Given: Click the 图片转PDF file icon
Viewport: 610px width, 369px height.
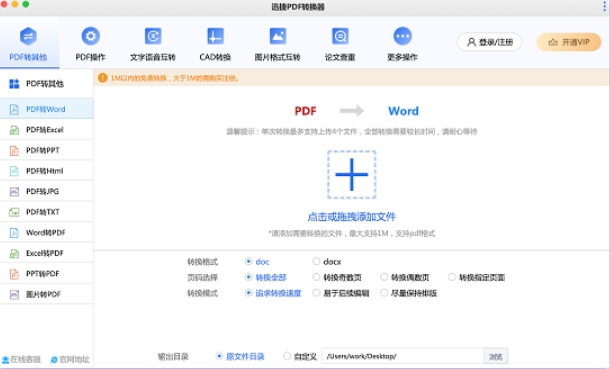Looking at the screenshot, I should (x=14, y=295).
